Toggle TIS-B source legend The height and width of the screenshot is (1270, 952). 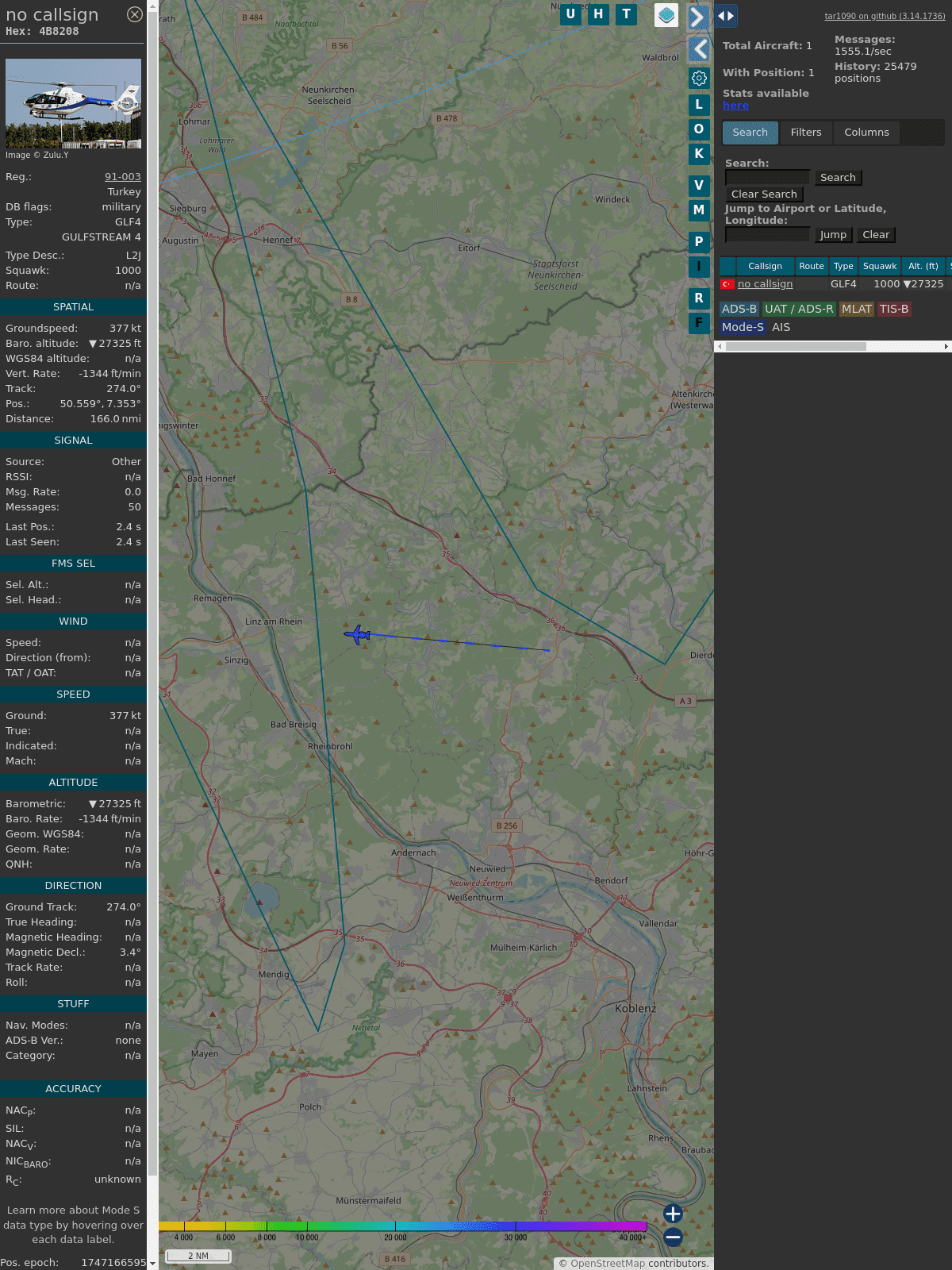893,310
